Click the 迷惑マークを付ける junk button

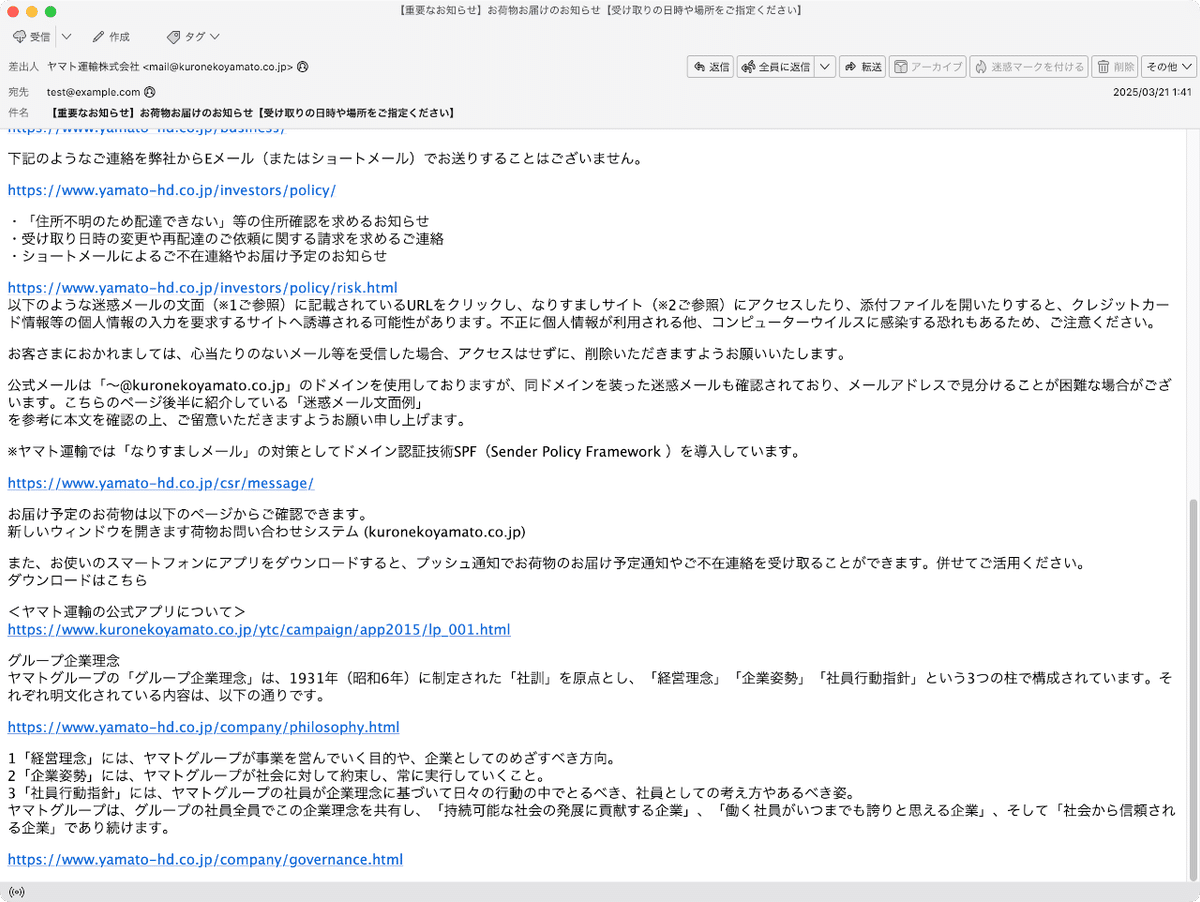point(1029,67)
